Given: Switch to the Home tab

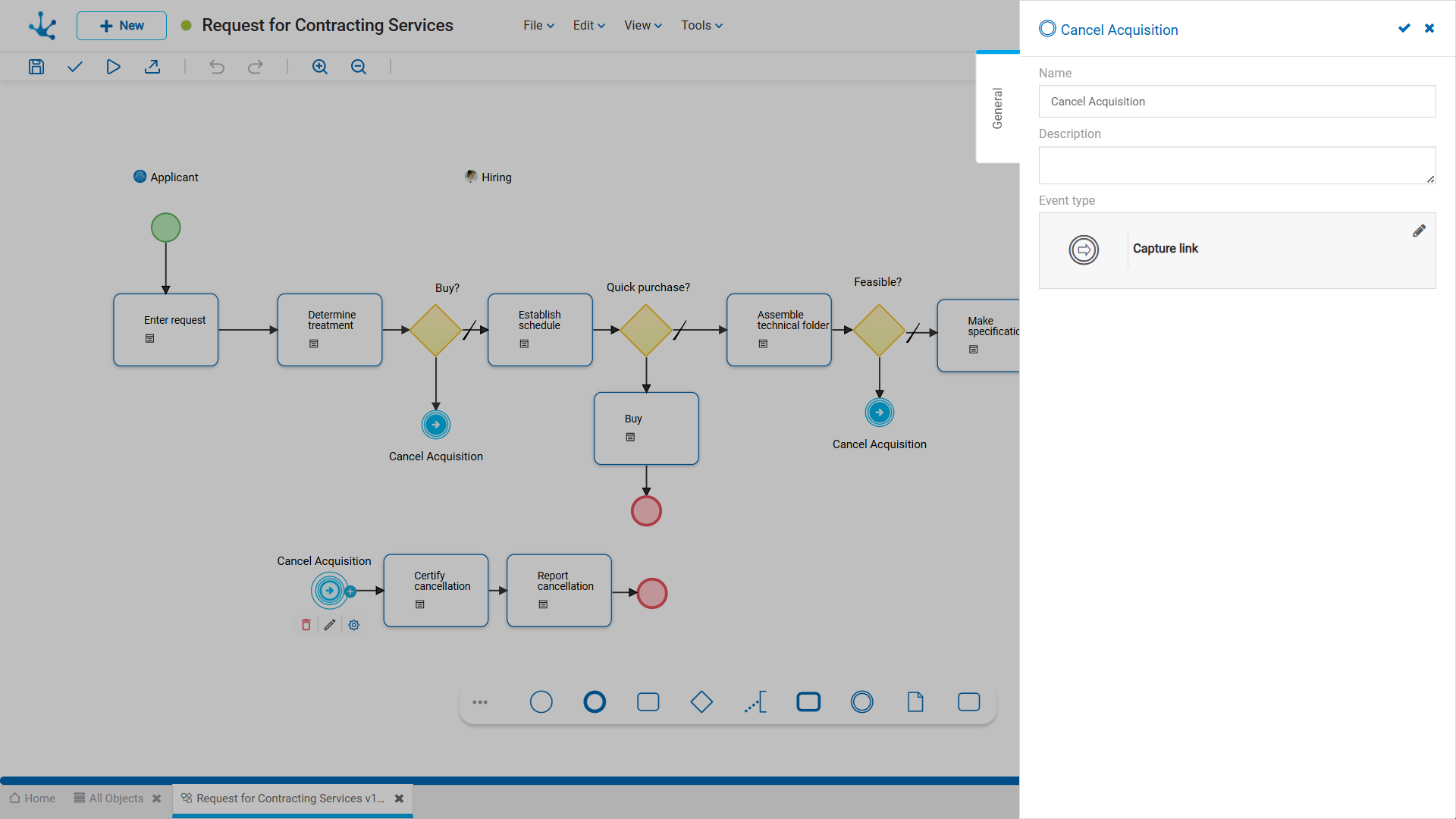Looking at the screenshot, I should pyautogui.click(x=33, y=799).
